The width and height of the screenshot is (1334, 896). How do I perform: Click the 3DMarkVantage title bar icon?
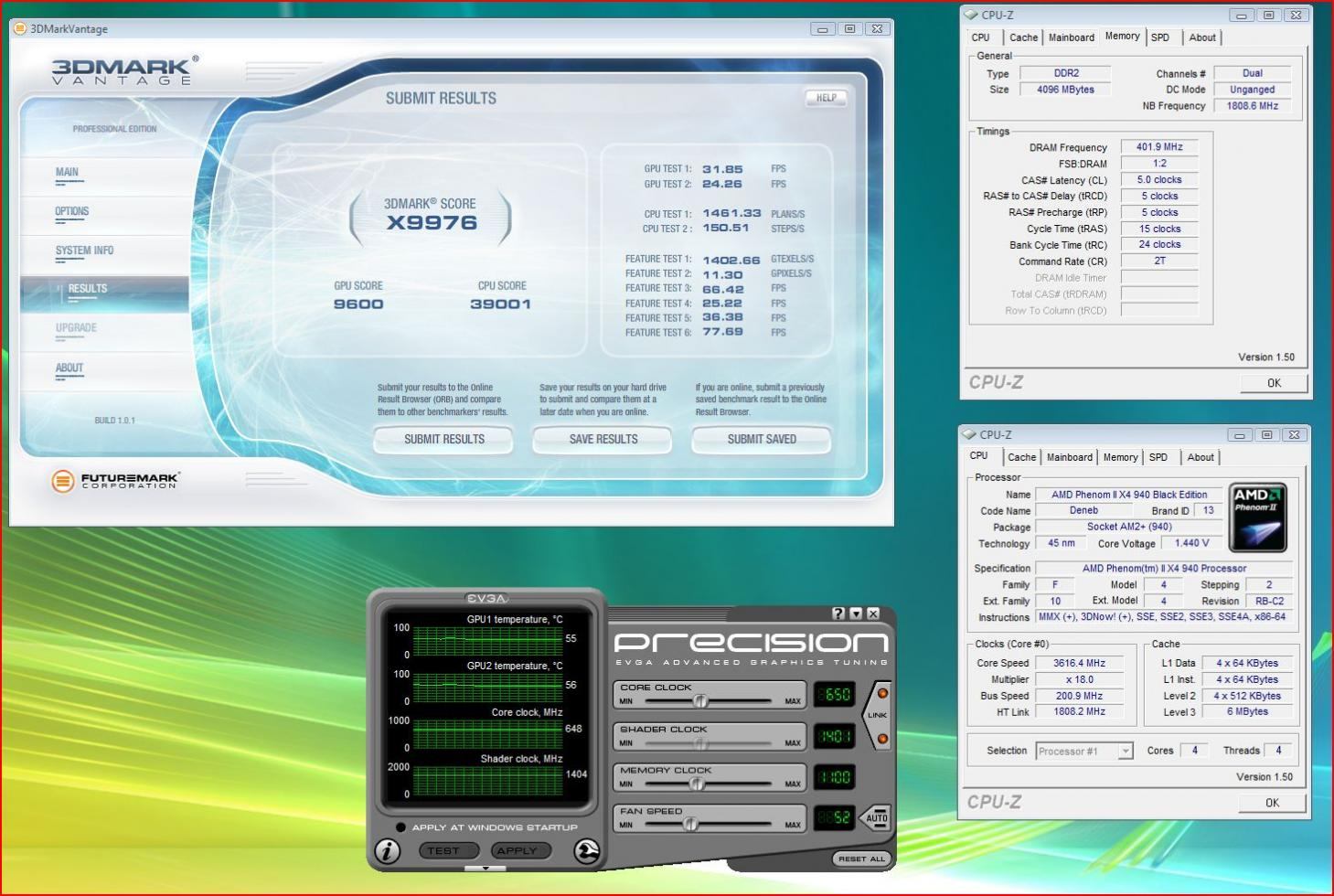[20, 28]
